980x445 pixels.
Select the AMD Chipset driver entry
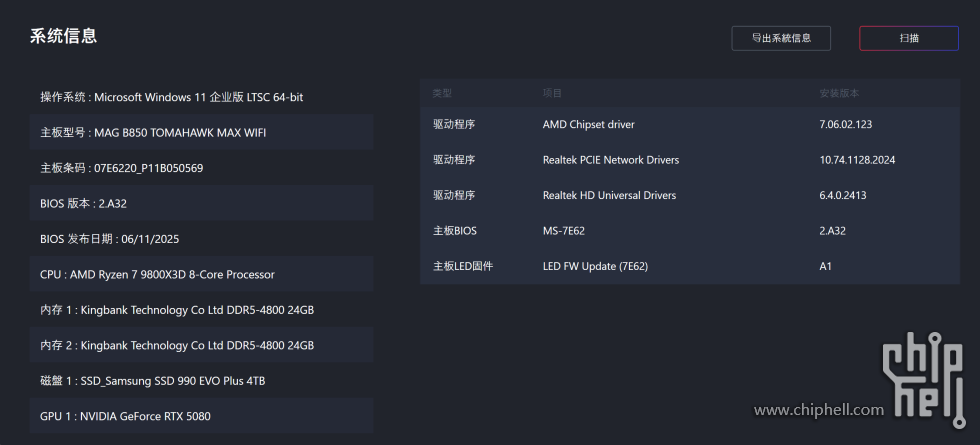click(588, 124)
